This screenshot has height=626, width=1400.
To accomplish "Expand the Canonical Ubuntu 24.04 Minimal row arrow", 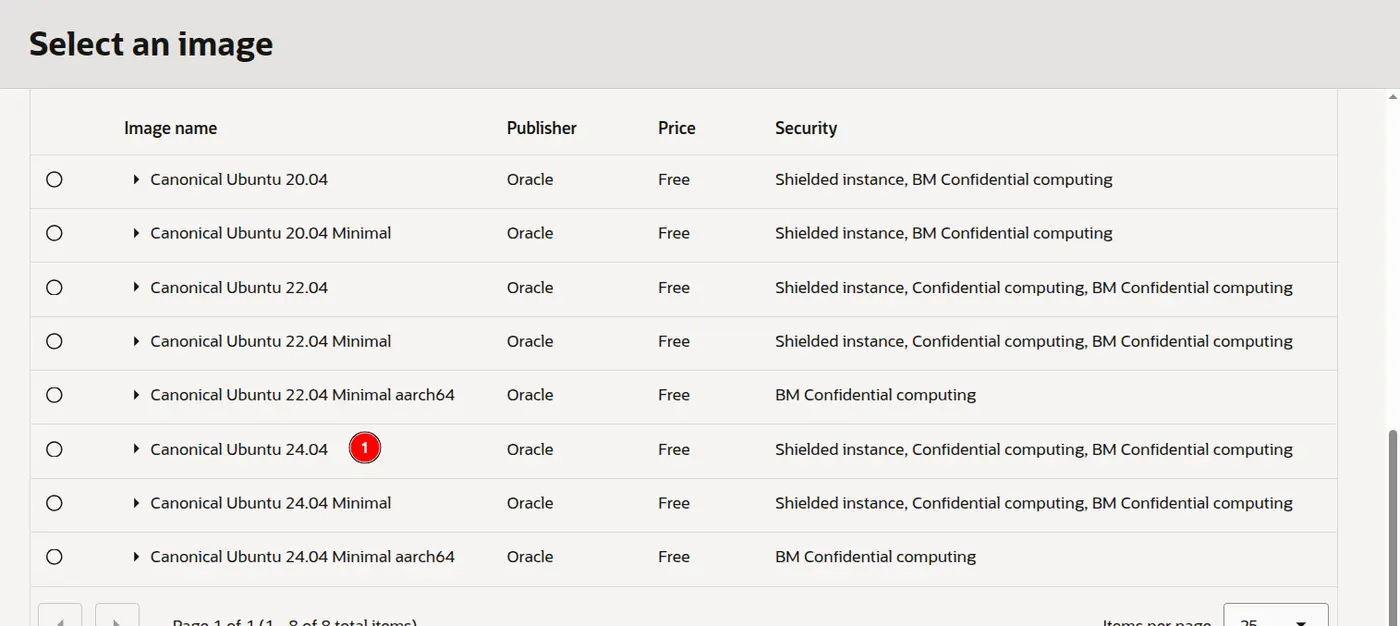I will (x=136, y=503).
